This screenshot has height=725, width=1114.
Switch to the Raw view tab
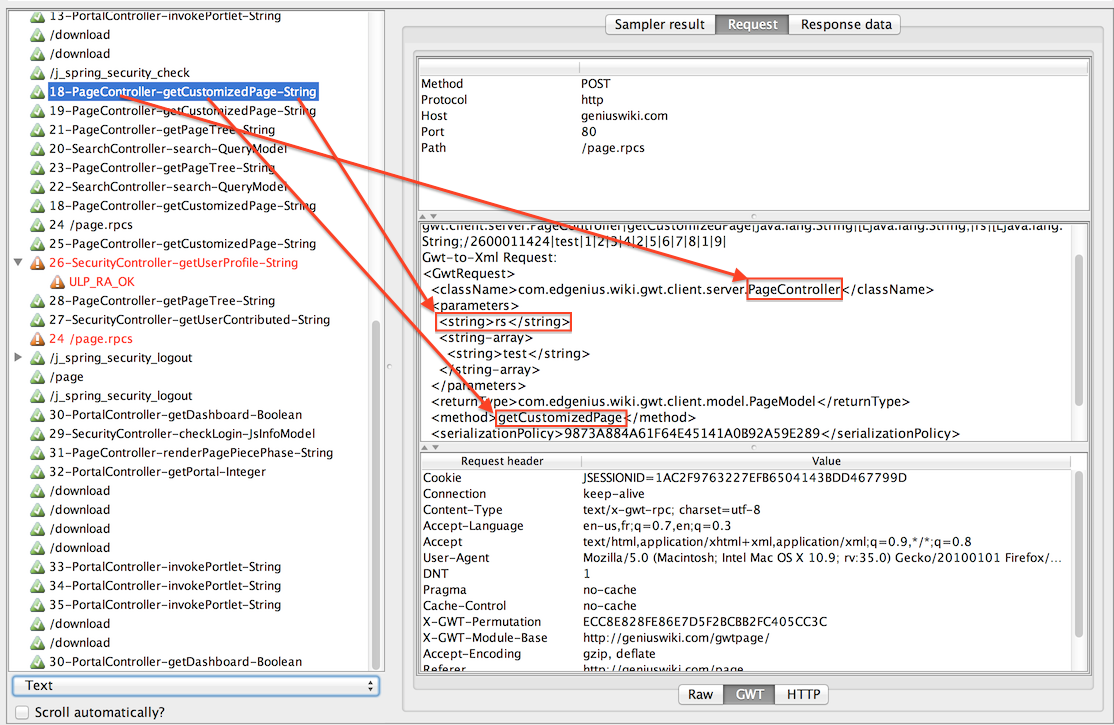(x=700, y=694)
